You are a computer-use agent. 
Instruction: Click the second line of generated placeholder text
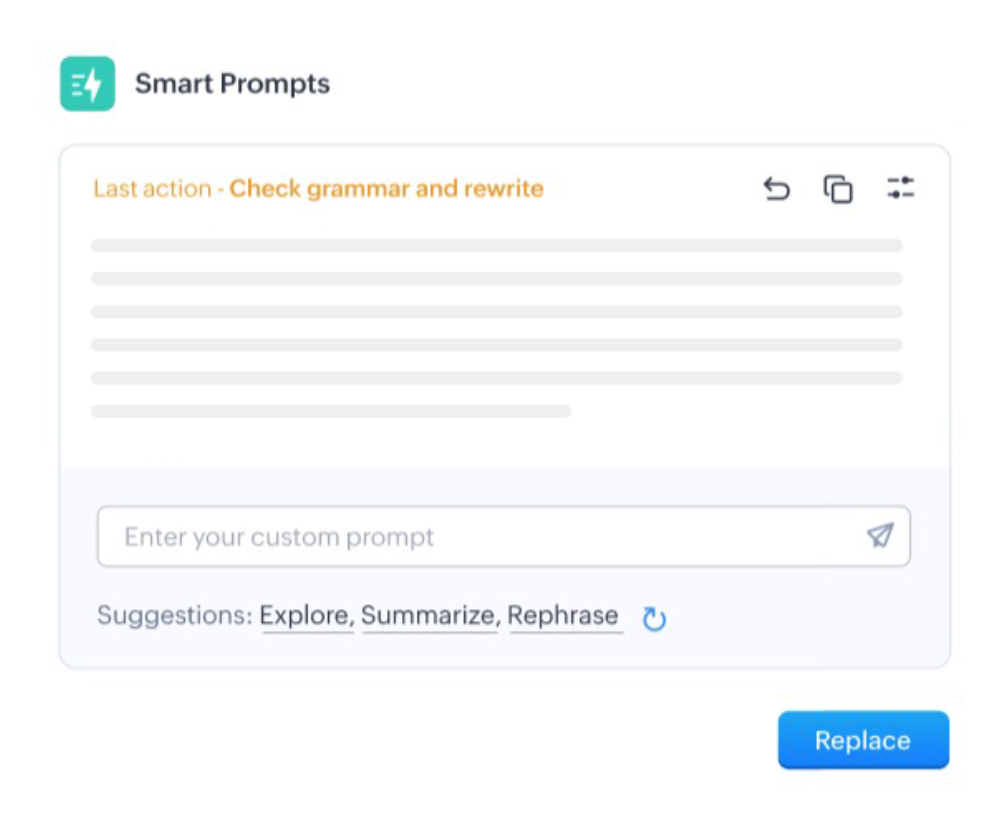tap(496, 279)
